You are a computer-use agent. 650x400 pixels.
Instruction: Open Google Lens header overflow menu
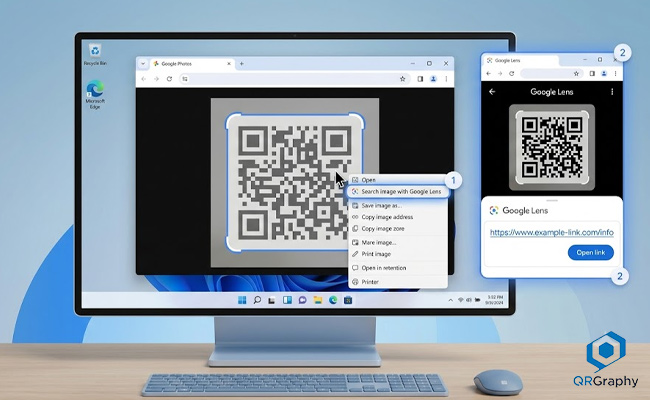(x=612, y=92)
